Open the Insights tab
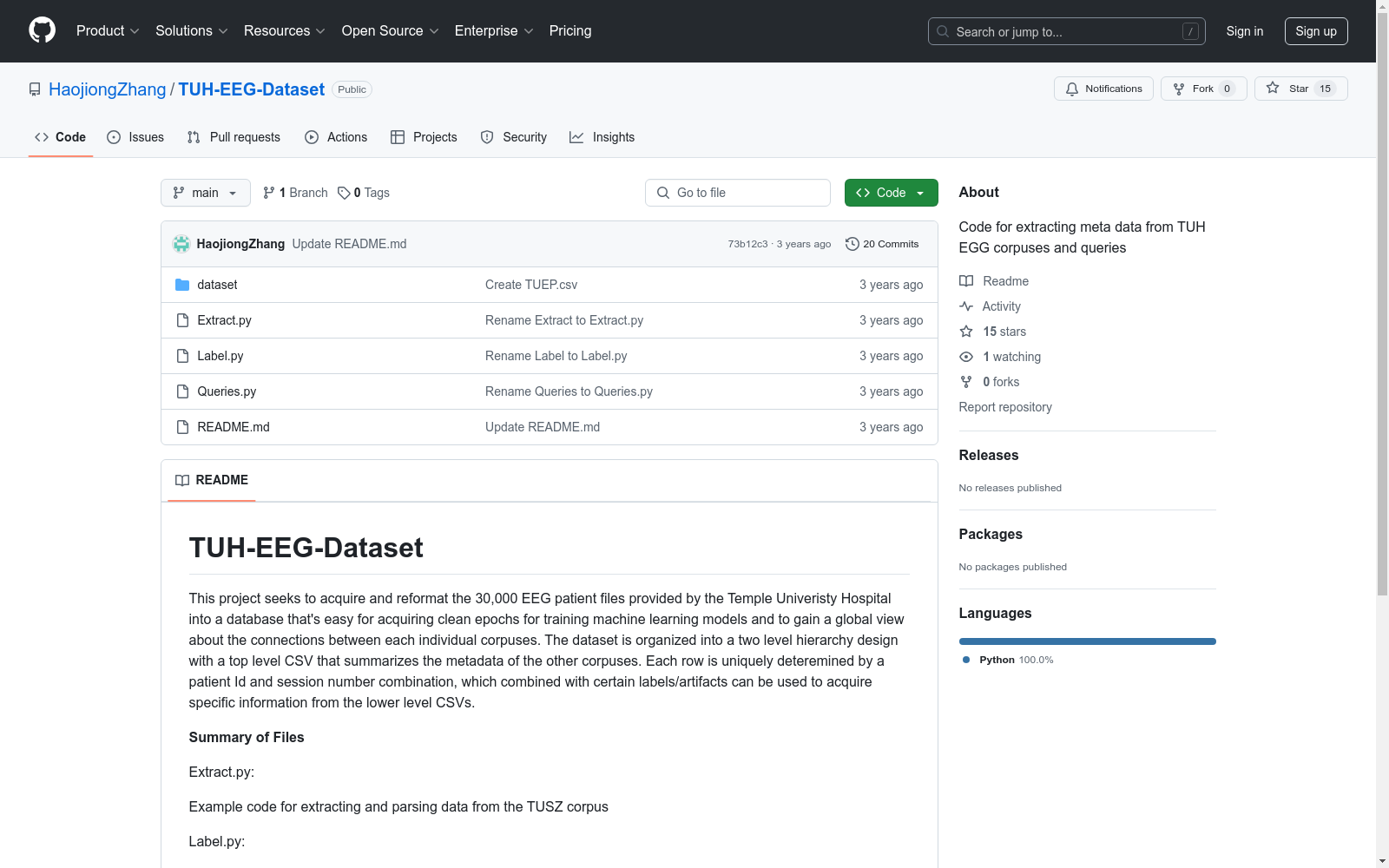1389x868 pixels. 602,137
